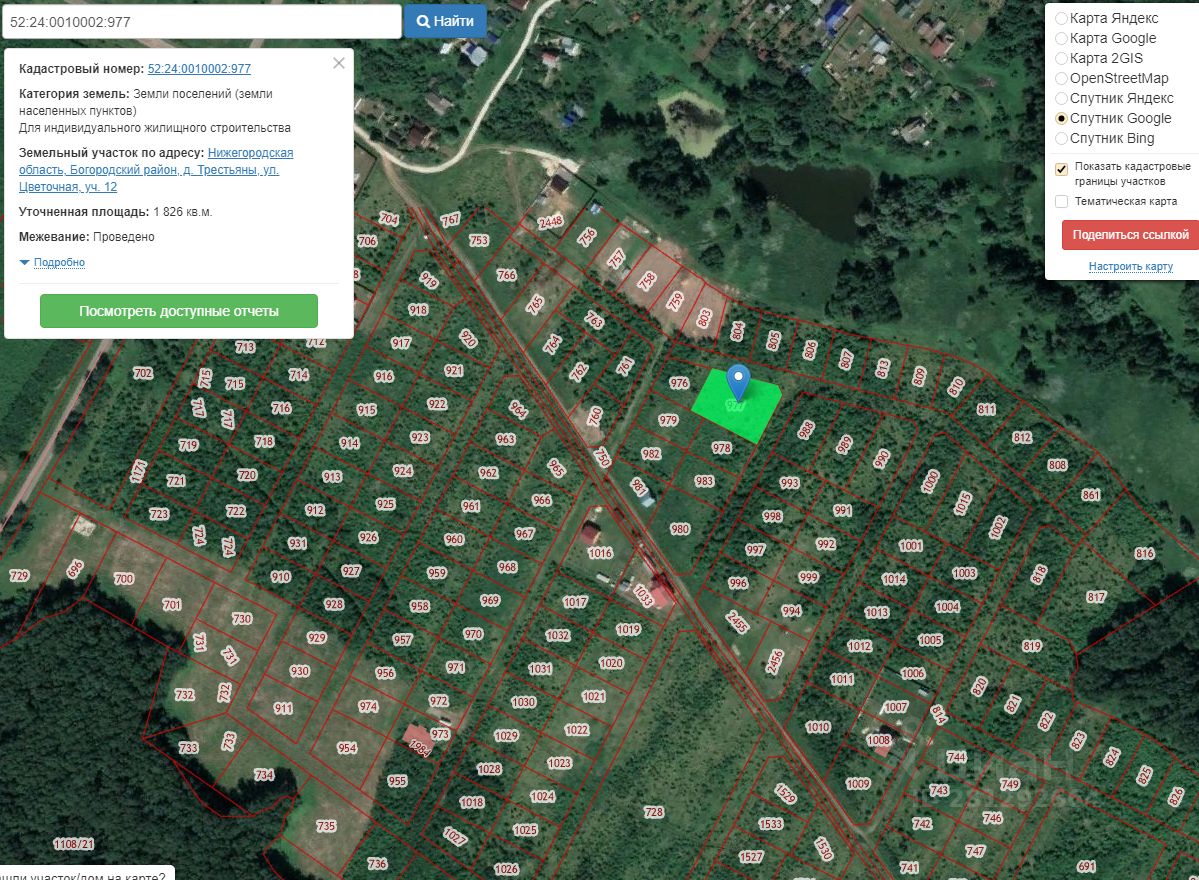Image resolution: width=1199 pixels, height=880 pixels.
Task: Click the cadastral number search field
Action: 202,21
